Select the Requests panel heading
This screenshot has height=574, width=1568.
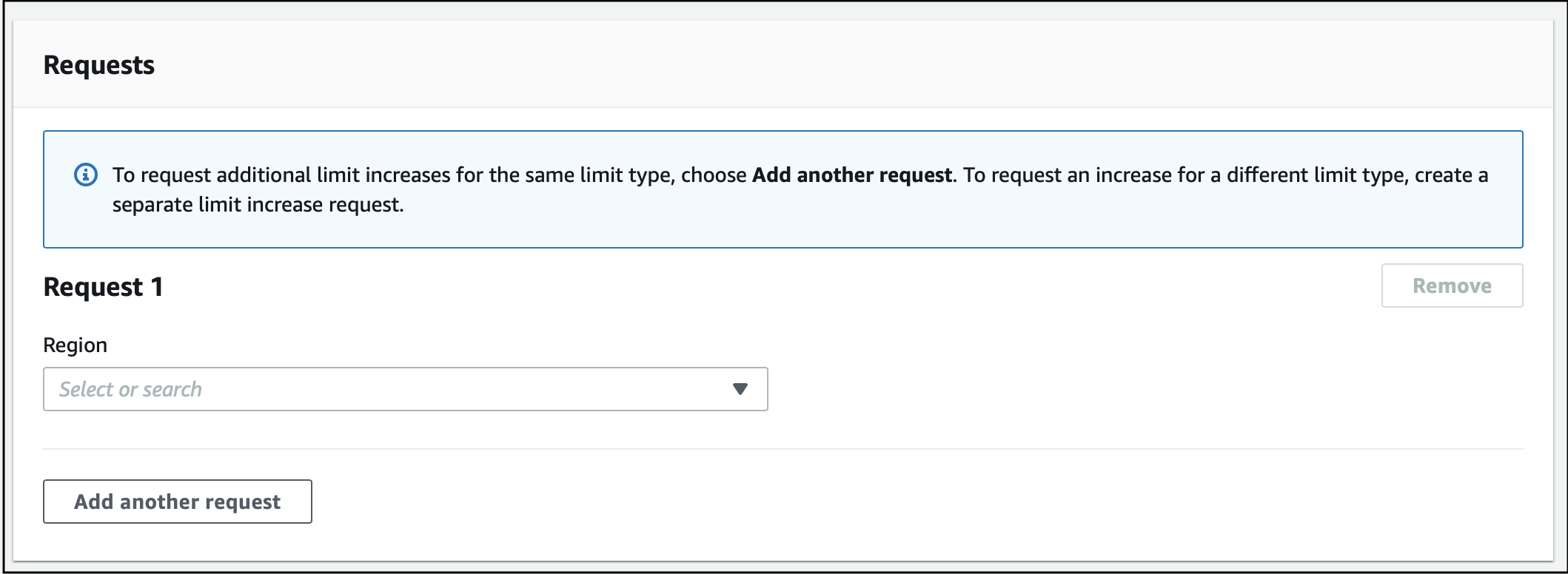[x=99, y=65]
